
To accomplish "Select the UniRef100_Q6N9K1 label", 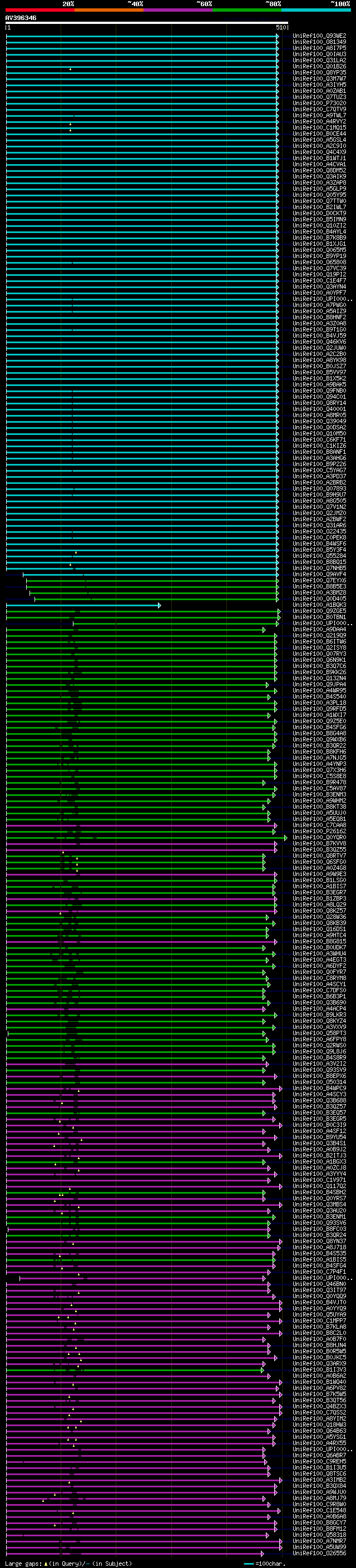I will pyautogui.click(x=319, y=660).
